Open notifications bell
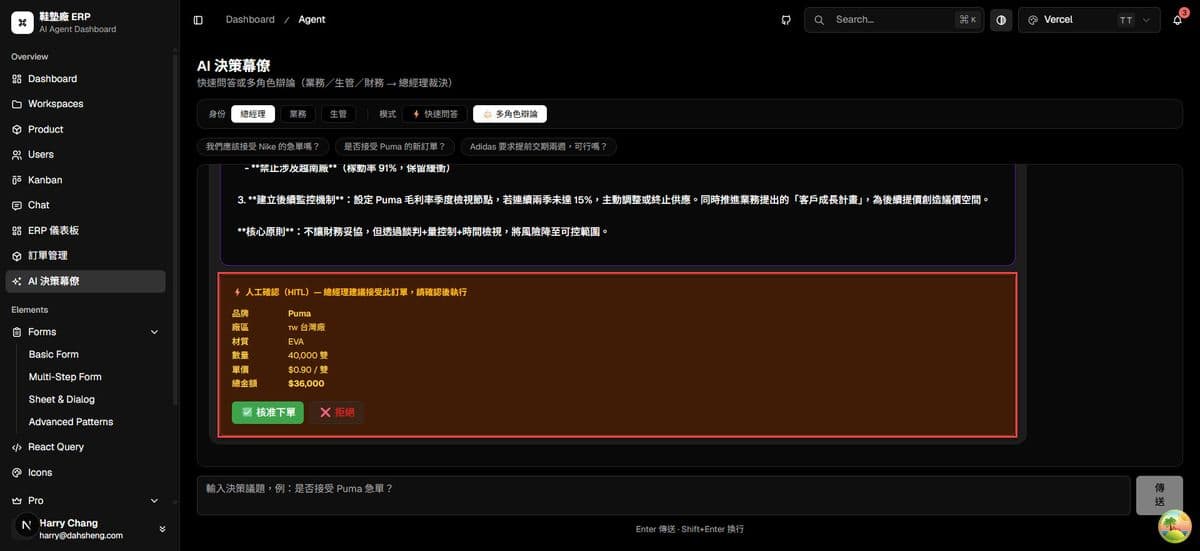 pyautogui.click(x=1179, y=20)
